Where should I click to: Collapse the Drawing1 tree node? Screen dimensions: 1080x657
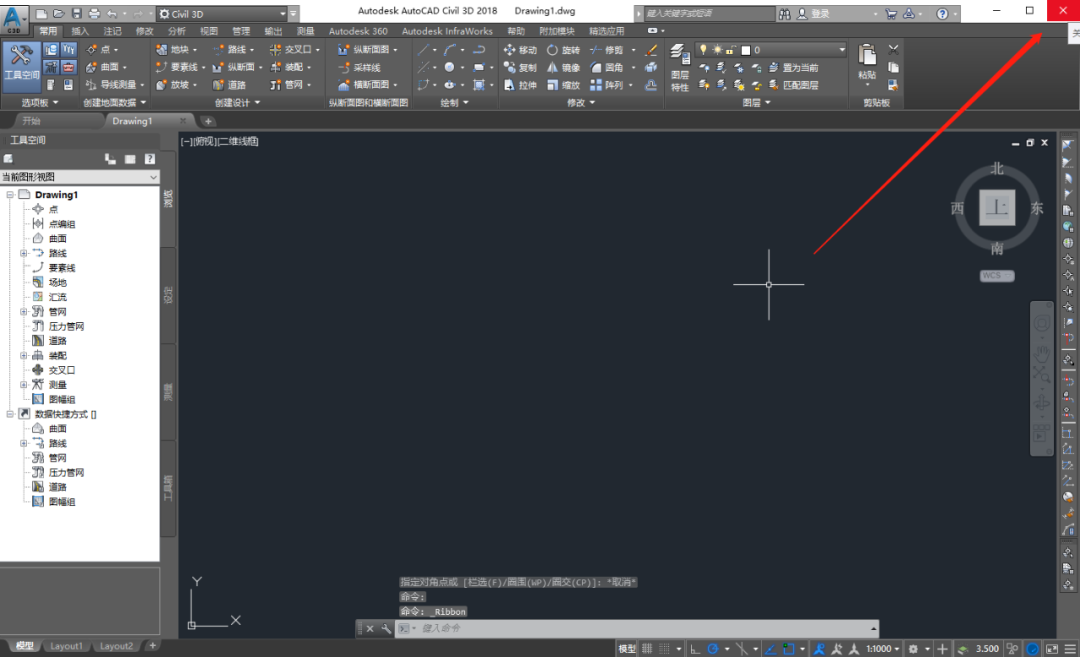[x=10, y=195]
